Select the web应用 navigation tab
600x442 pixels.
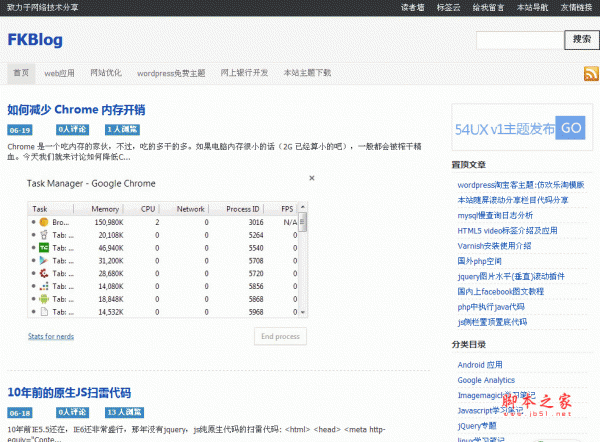point(59,73)
